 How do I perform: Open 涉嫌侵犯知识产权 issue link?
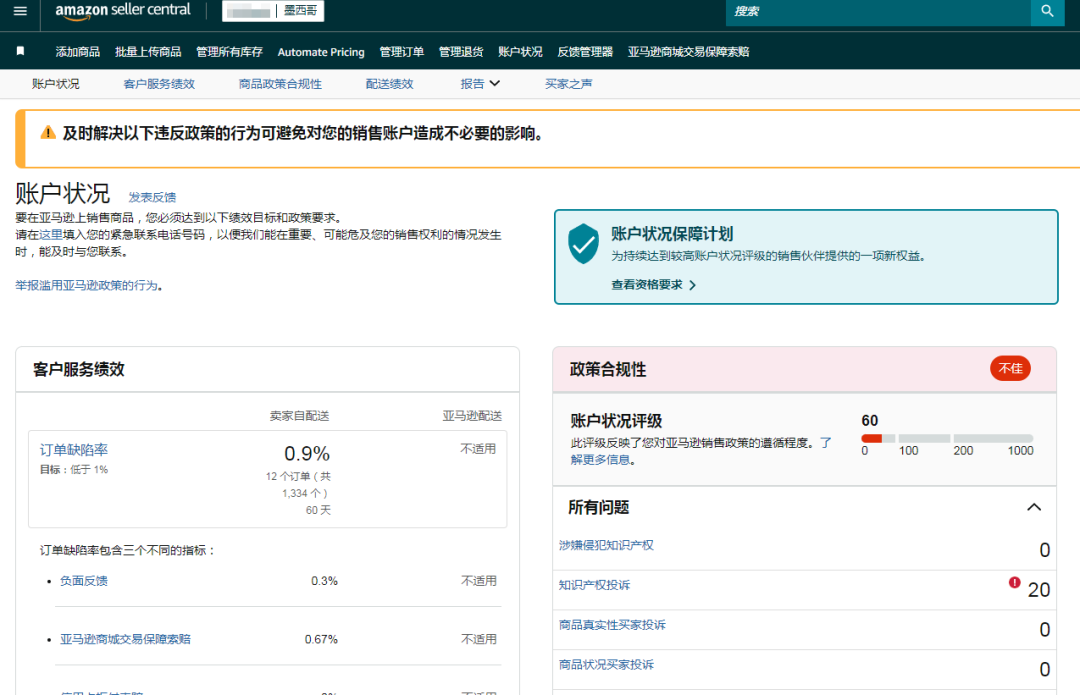pyautogui.click(x=606, y=545)
